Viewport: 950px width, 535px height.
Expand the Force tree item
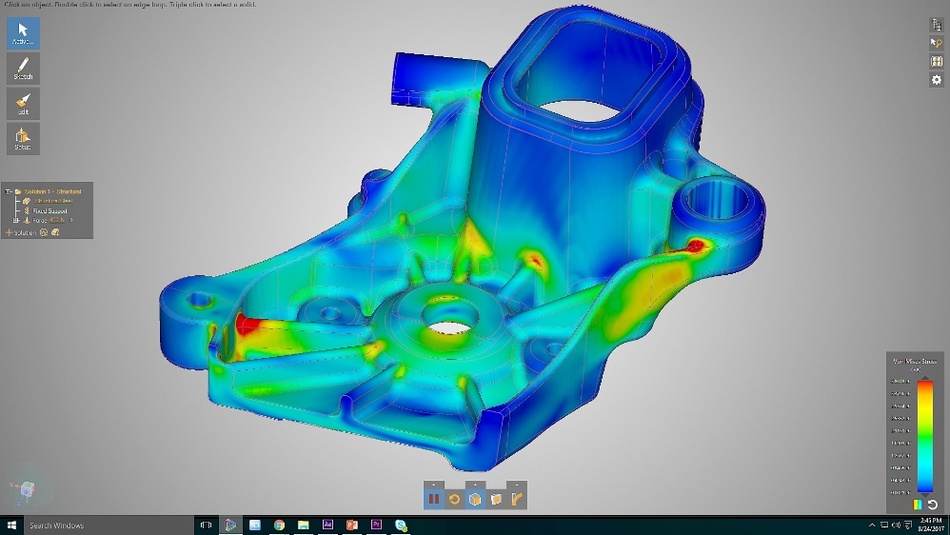tap(16, 221)
